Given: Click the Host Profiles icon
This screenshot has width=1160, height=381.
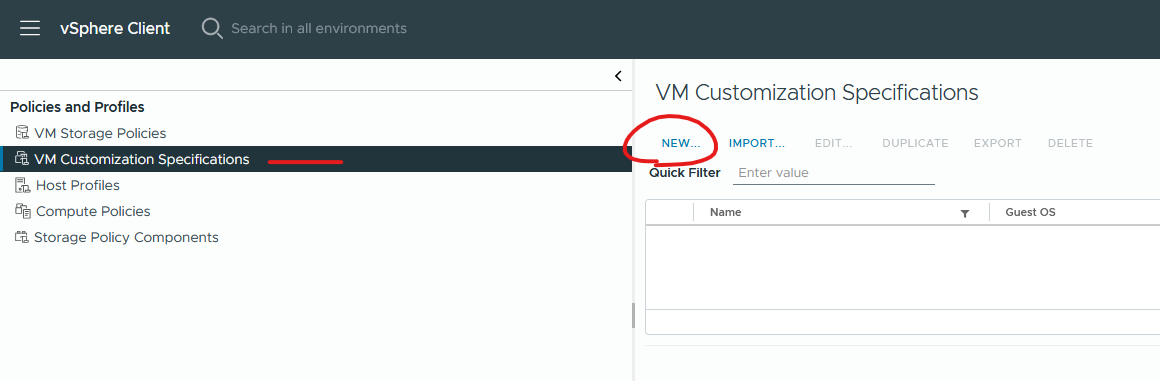Looking at the screenshot, I should [22, 185].
